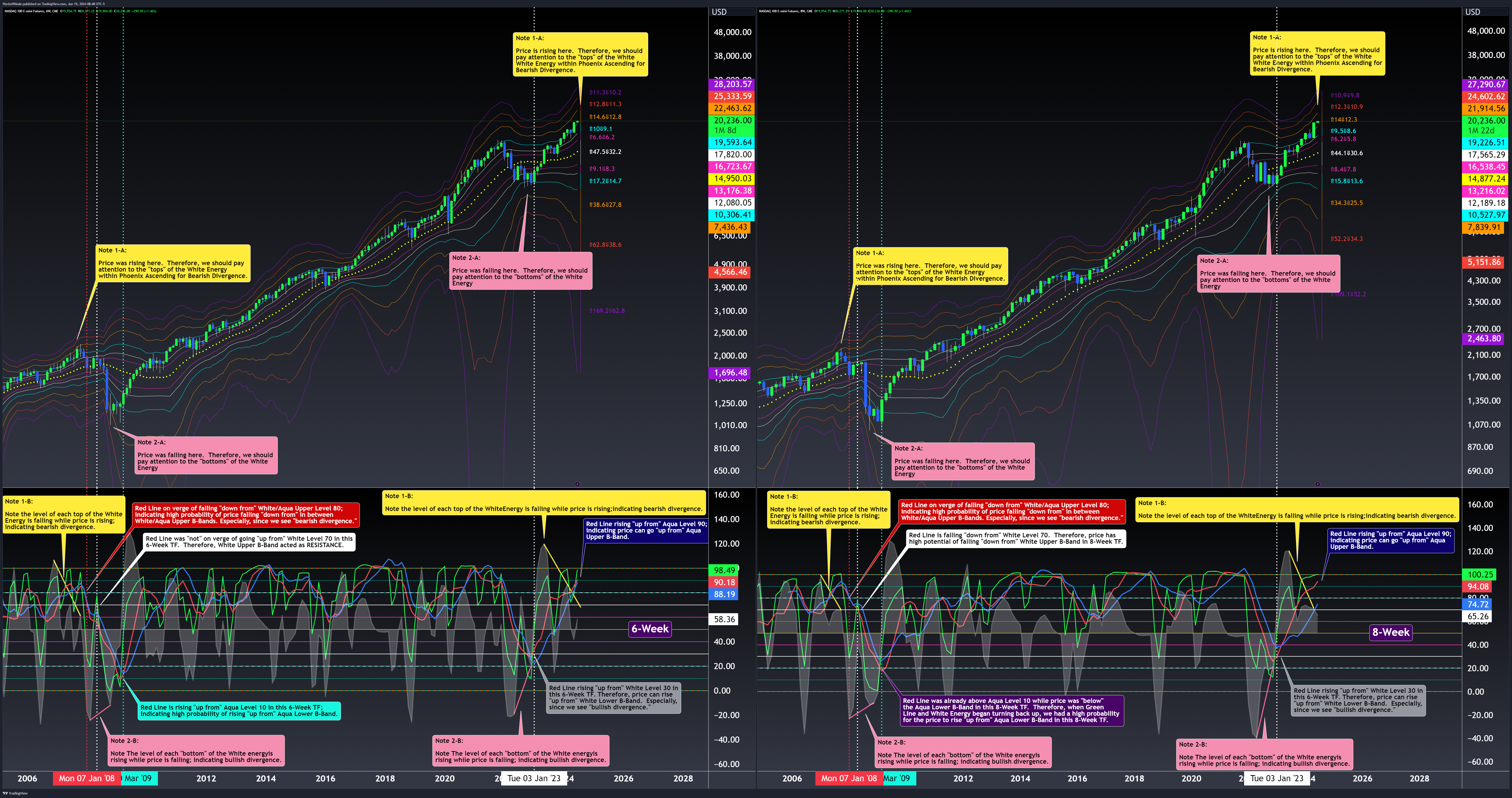Click the small purple circle marker under the 6-Week price chart

[578, 484]
